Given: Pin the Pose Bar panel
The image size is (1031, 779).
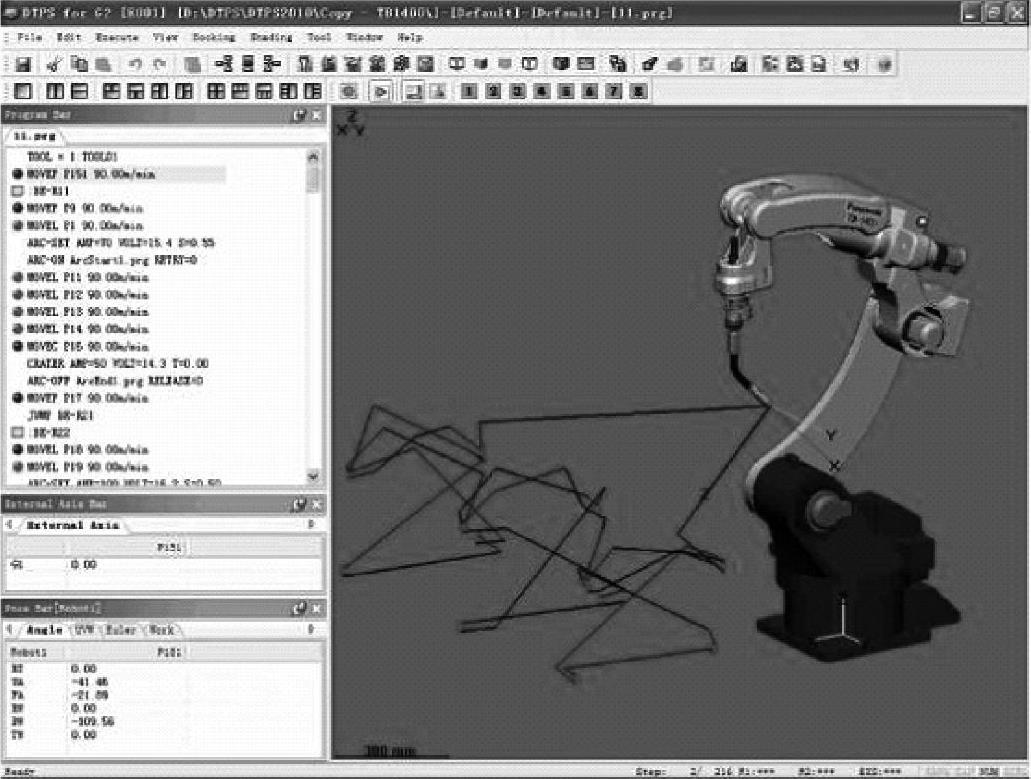Looking at the screenshot, I should (x=299, y=609).
